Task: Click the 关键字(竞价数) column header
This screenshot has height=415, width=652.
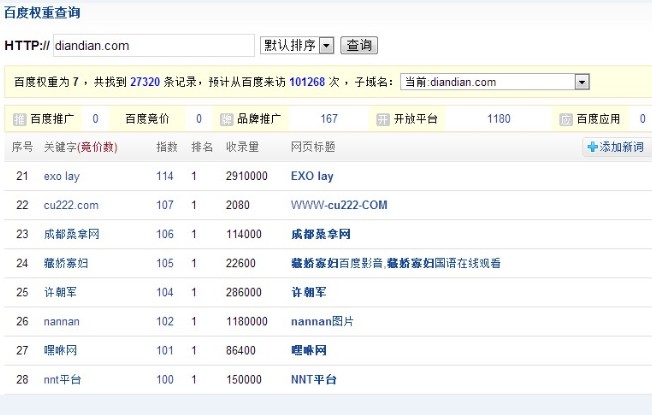Action: (81, 147)
